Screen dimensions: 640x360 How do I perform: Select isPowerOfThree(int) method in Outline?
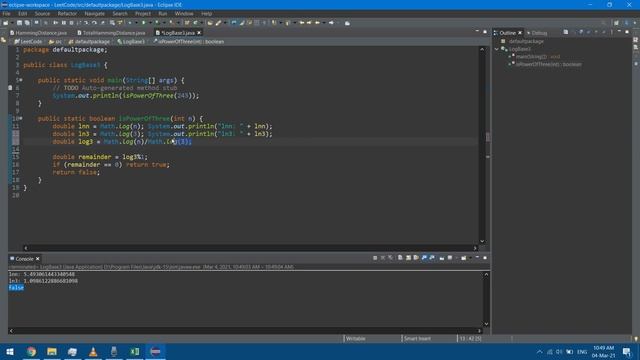[x=549, y=64]
